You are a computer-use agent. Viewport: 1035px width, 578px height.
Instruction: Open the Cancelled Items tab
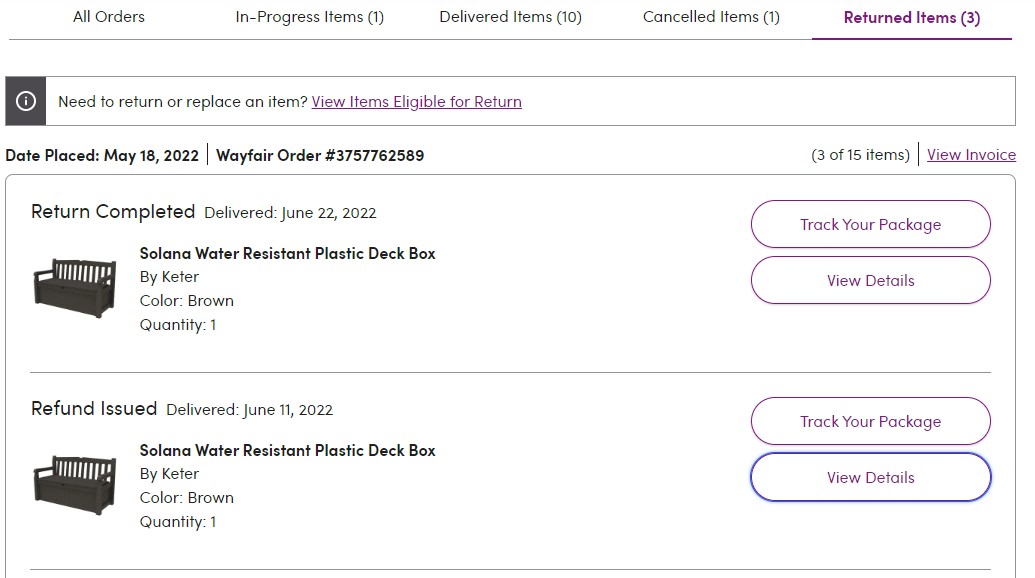pyautogui.click(x=711, y=17)
